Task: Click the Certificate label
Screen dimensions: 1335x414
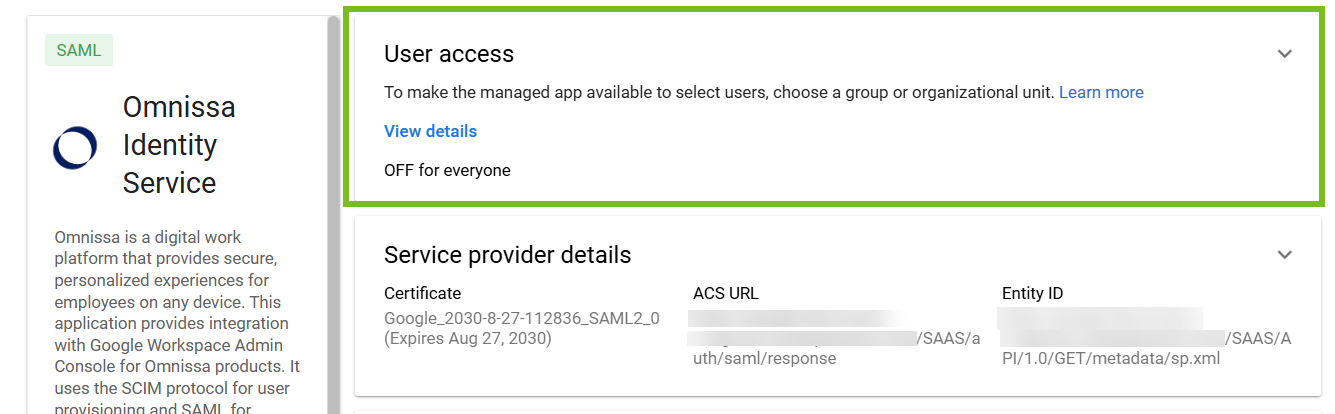Action: (x=423, y=293)
